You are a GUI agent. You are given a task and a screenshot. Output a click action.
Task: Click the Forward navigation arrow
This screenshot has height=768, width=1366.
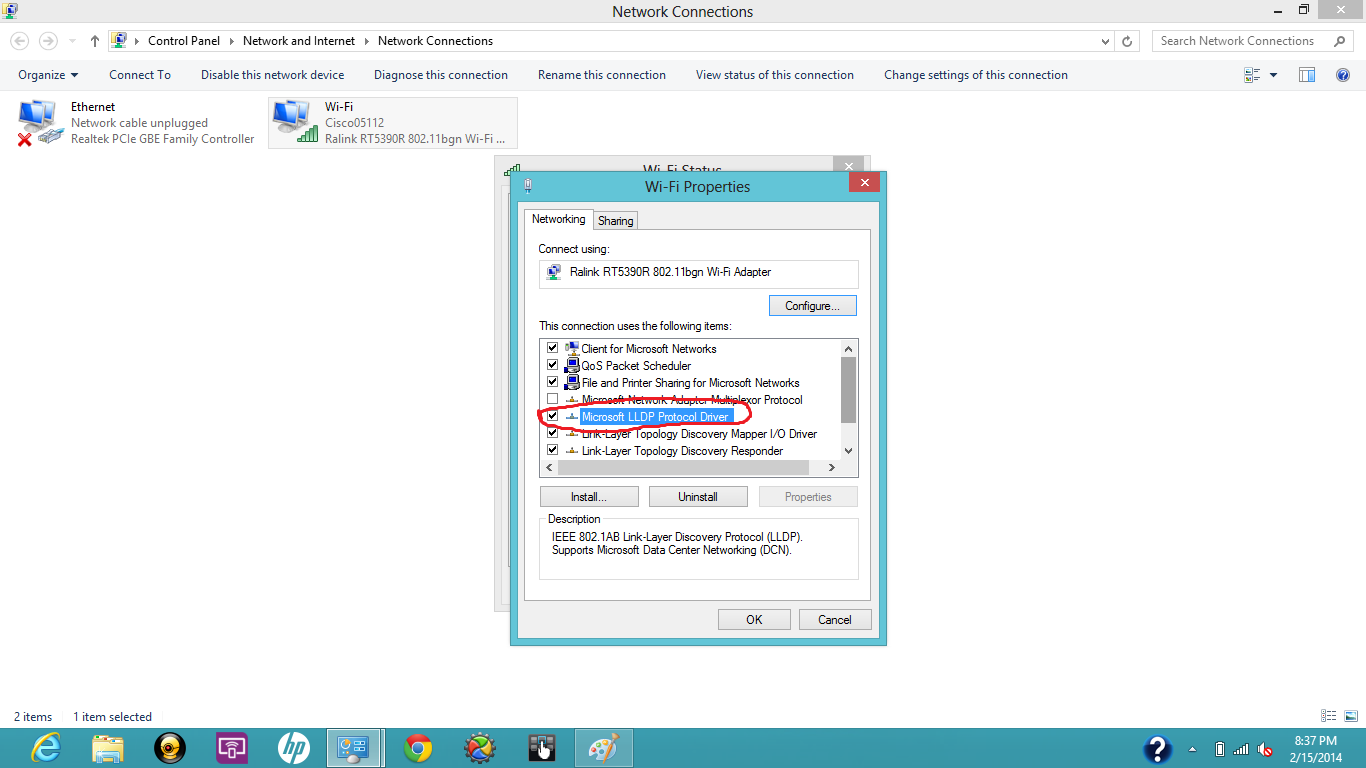point(48,41)
